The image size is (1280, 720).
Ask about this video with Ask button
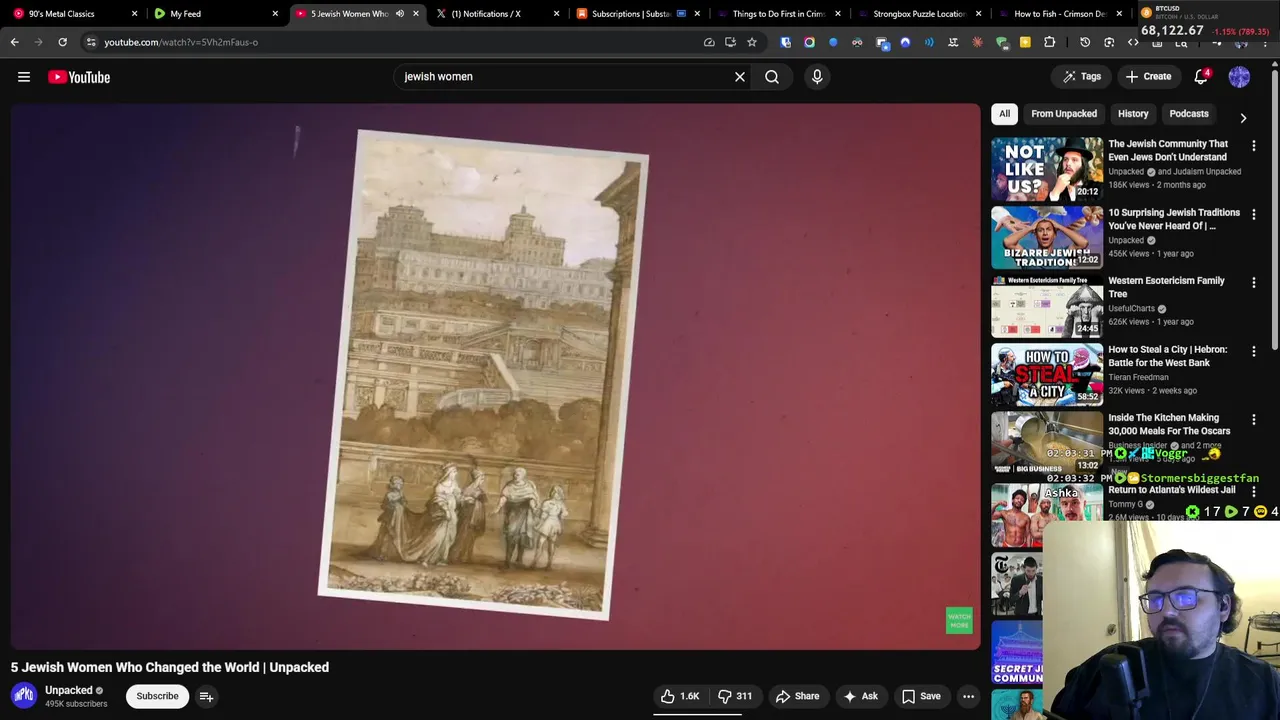click(860, 696)
